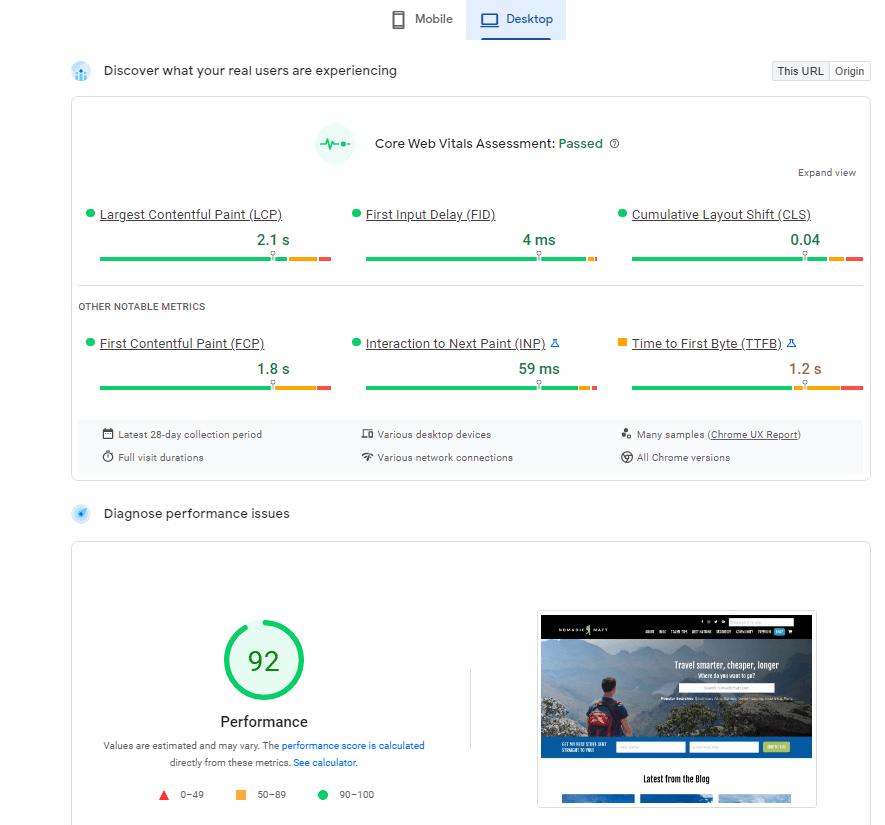Switch to the Desktop tab

click(516, 19)
